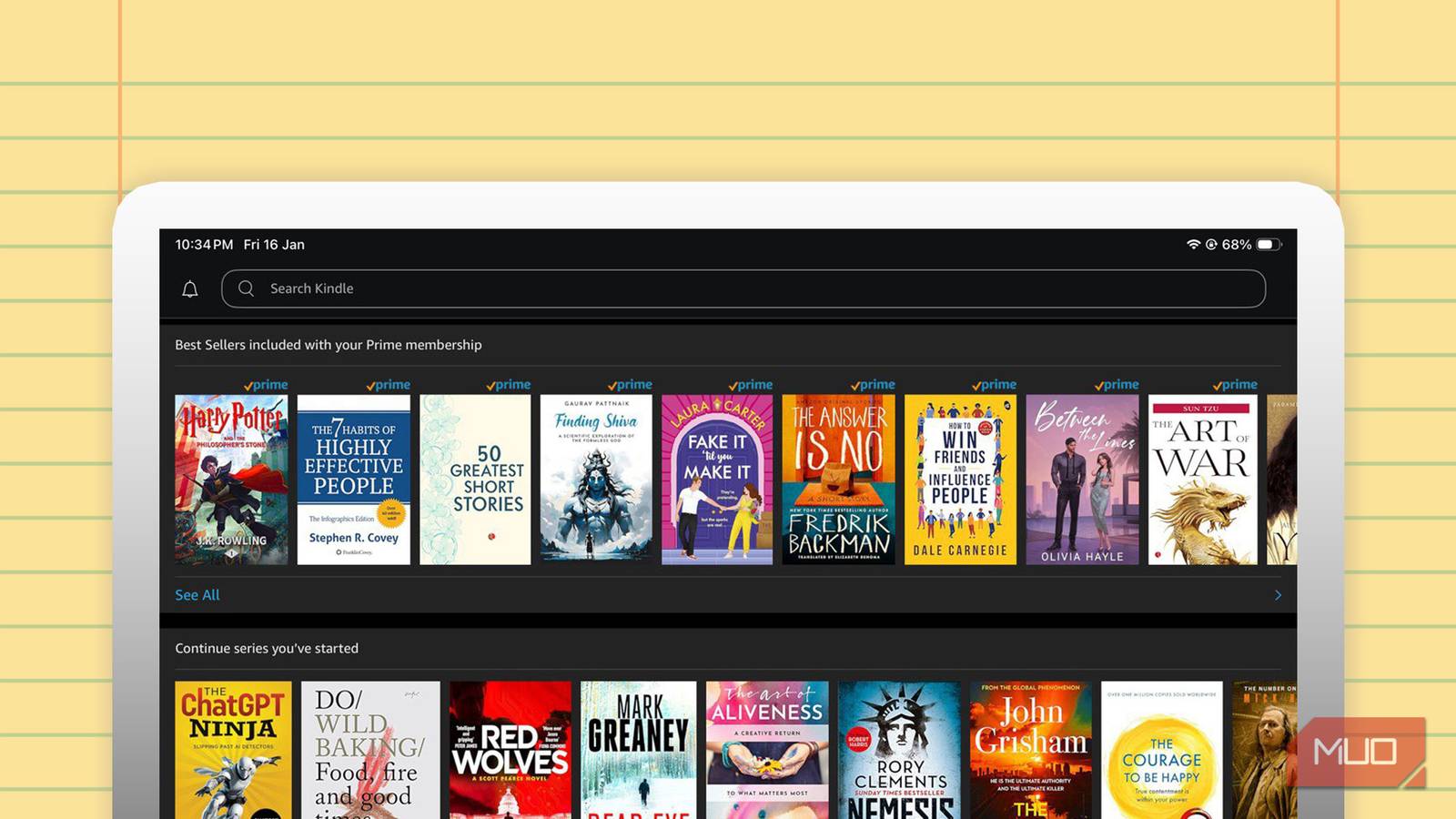
Task: Expand Best Sellers using the right chevron arrow
Action: tap(1278, 594)
